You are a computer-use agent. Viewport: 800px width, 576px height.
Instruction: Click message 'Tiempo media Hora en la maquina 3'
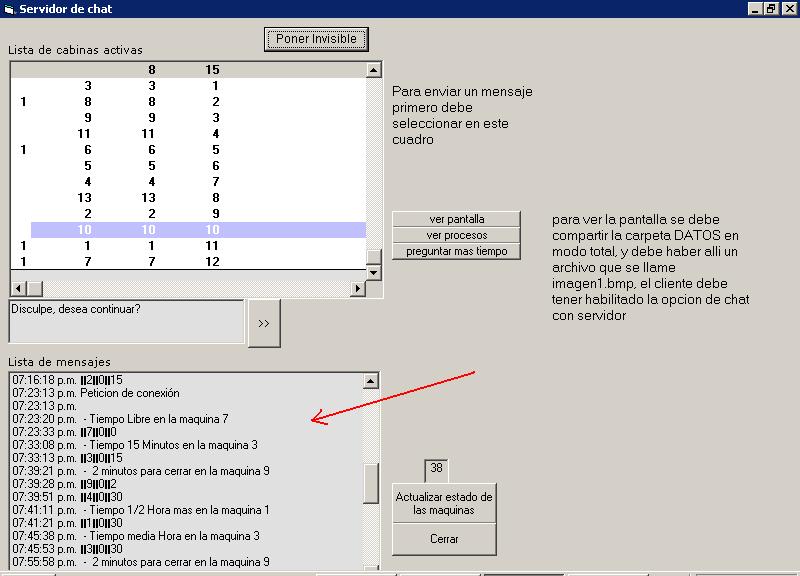174,536
